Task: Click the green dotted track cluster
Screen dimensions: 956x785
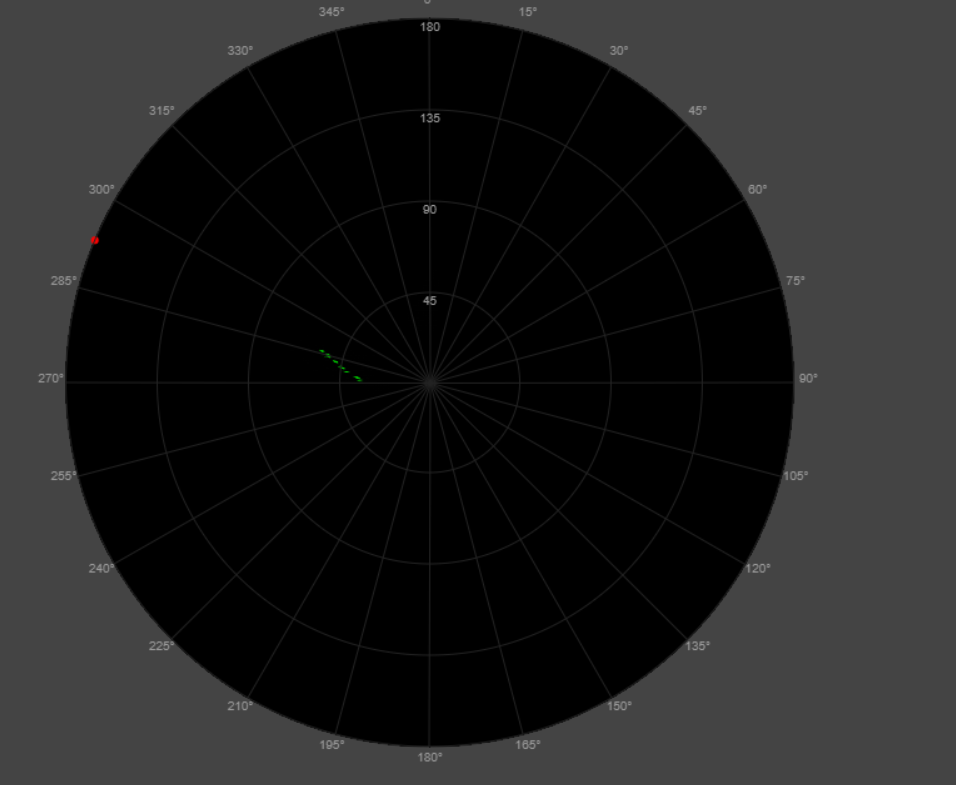Action: click(x=341, y=366)
